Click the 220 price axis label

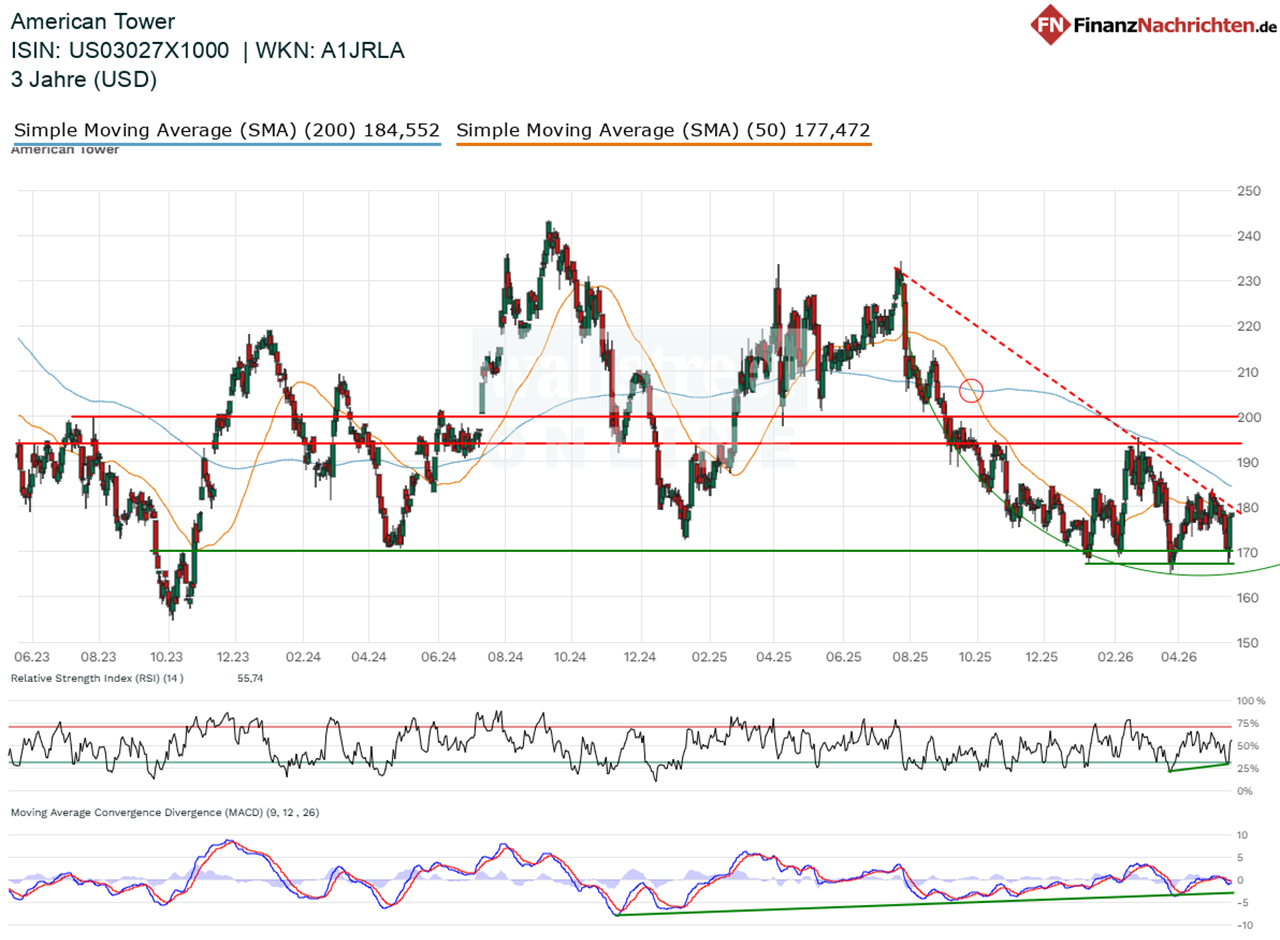1248,326
